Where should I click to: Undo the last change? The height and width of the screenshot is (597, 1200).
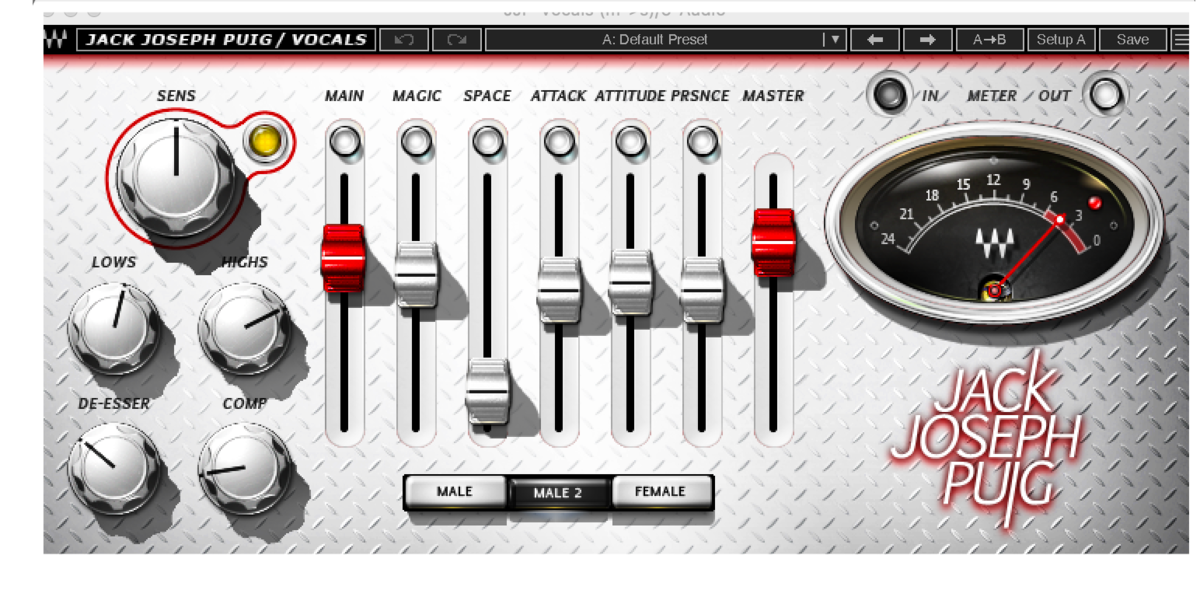(404, 40)
